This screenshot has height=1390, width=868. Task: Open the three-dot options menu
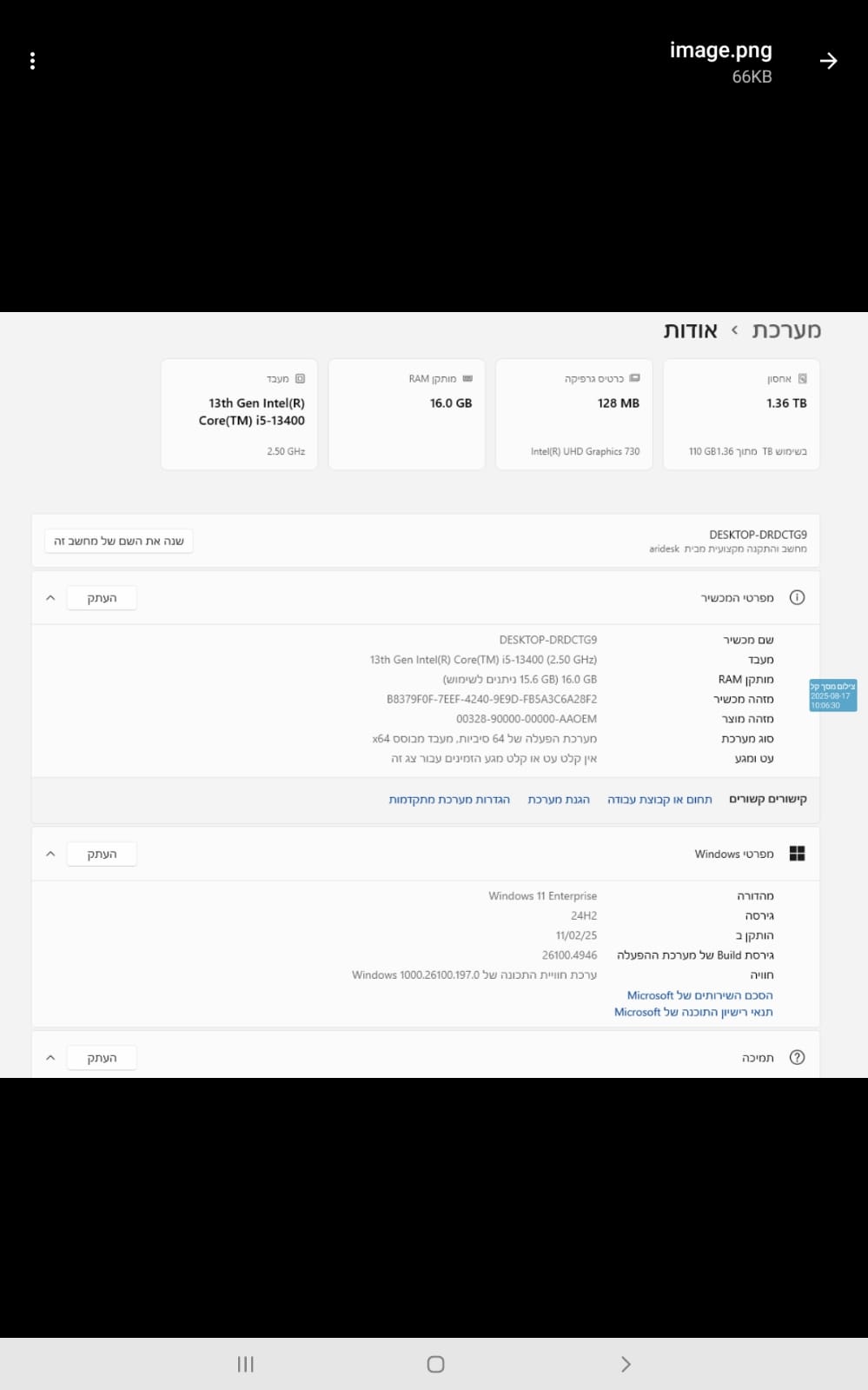pyautogui.click(x=32, y=61)
